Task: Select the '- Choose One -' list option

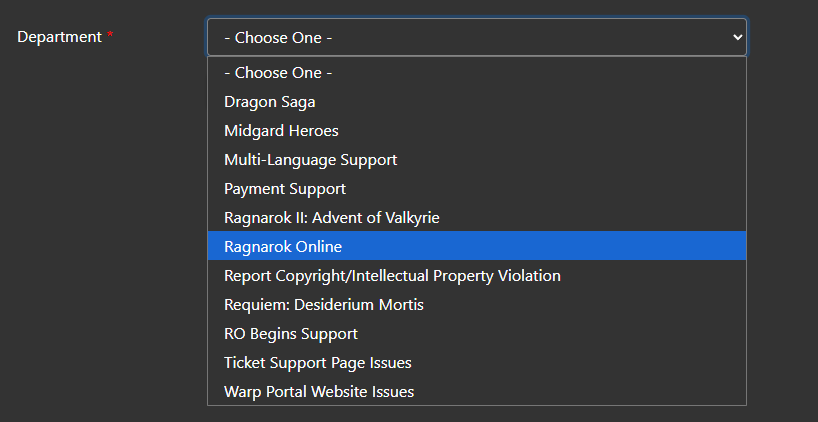Action: 278,73
